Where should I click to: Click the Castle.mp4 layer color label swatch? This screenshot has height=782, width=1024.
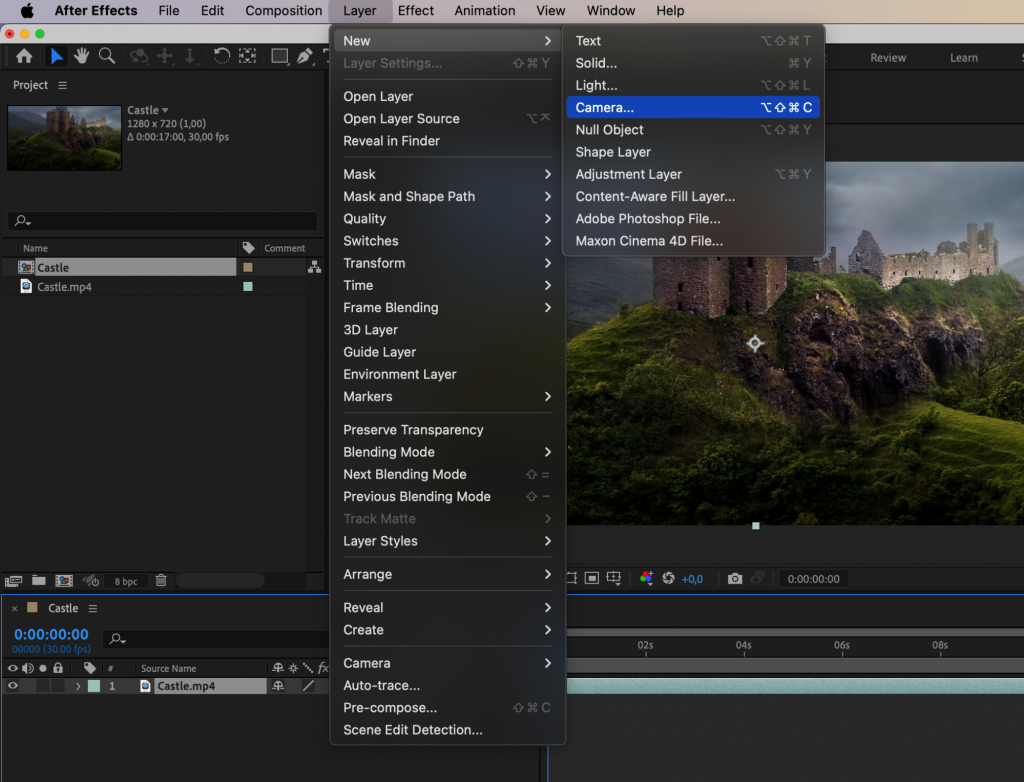[x=92, y=686]
